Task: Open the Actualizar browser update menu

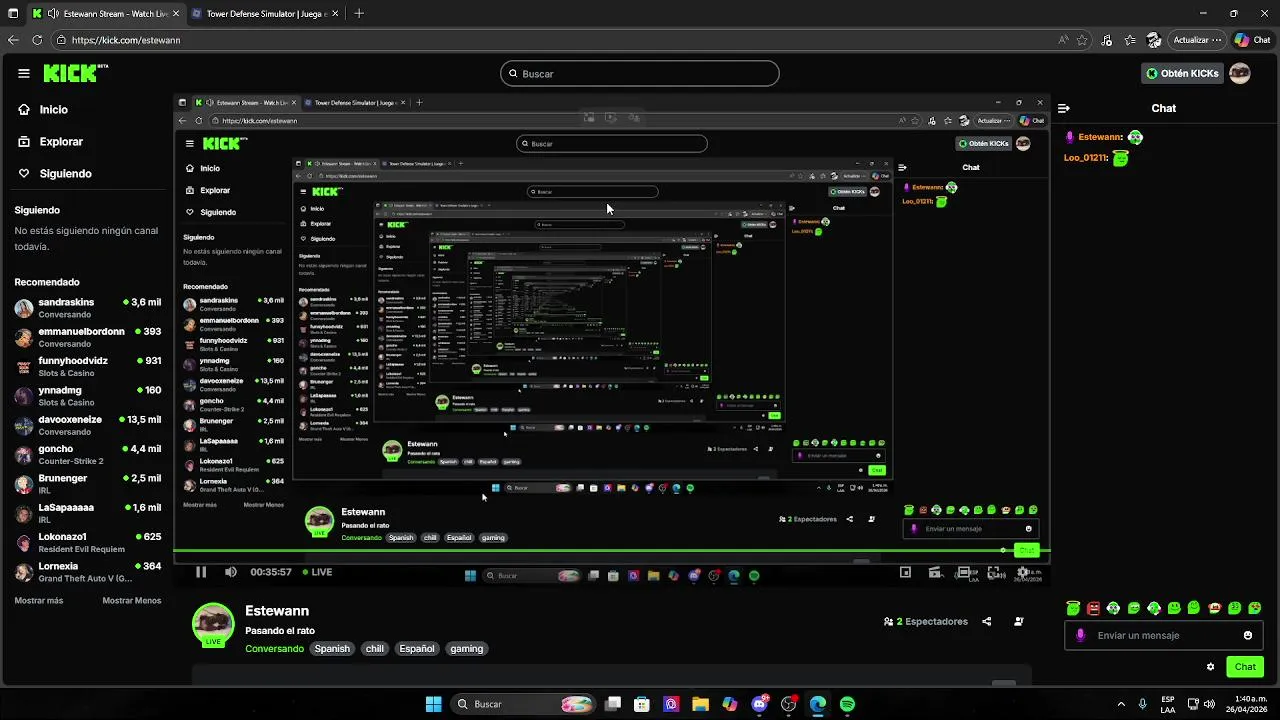Action: (1198, 40)
